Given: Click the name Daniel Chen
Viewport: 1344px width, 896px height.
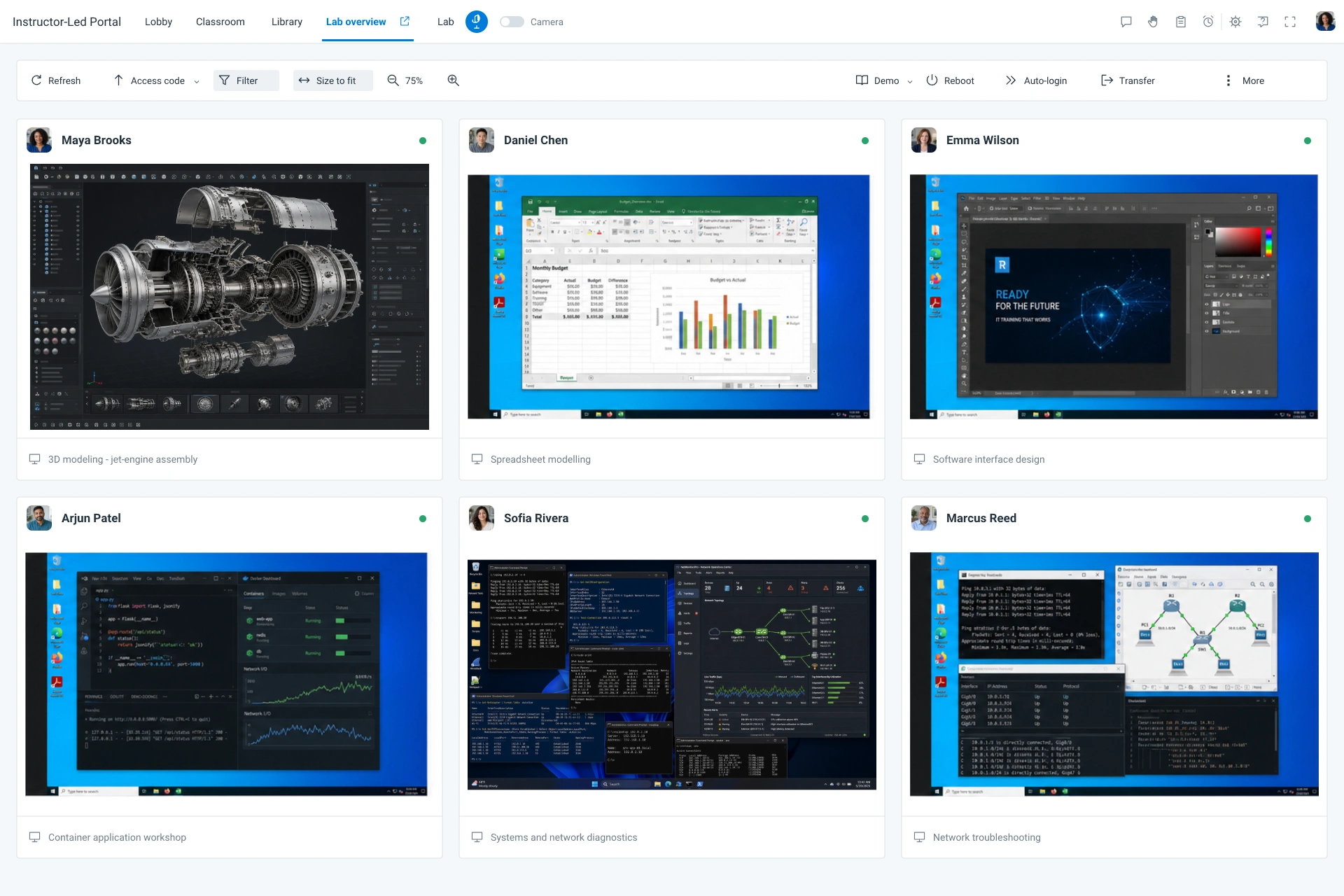Looking at the screenshot, I should (535, 140).
